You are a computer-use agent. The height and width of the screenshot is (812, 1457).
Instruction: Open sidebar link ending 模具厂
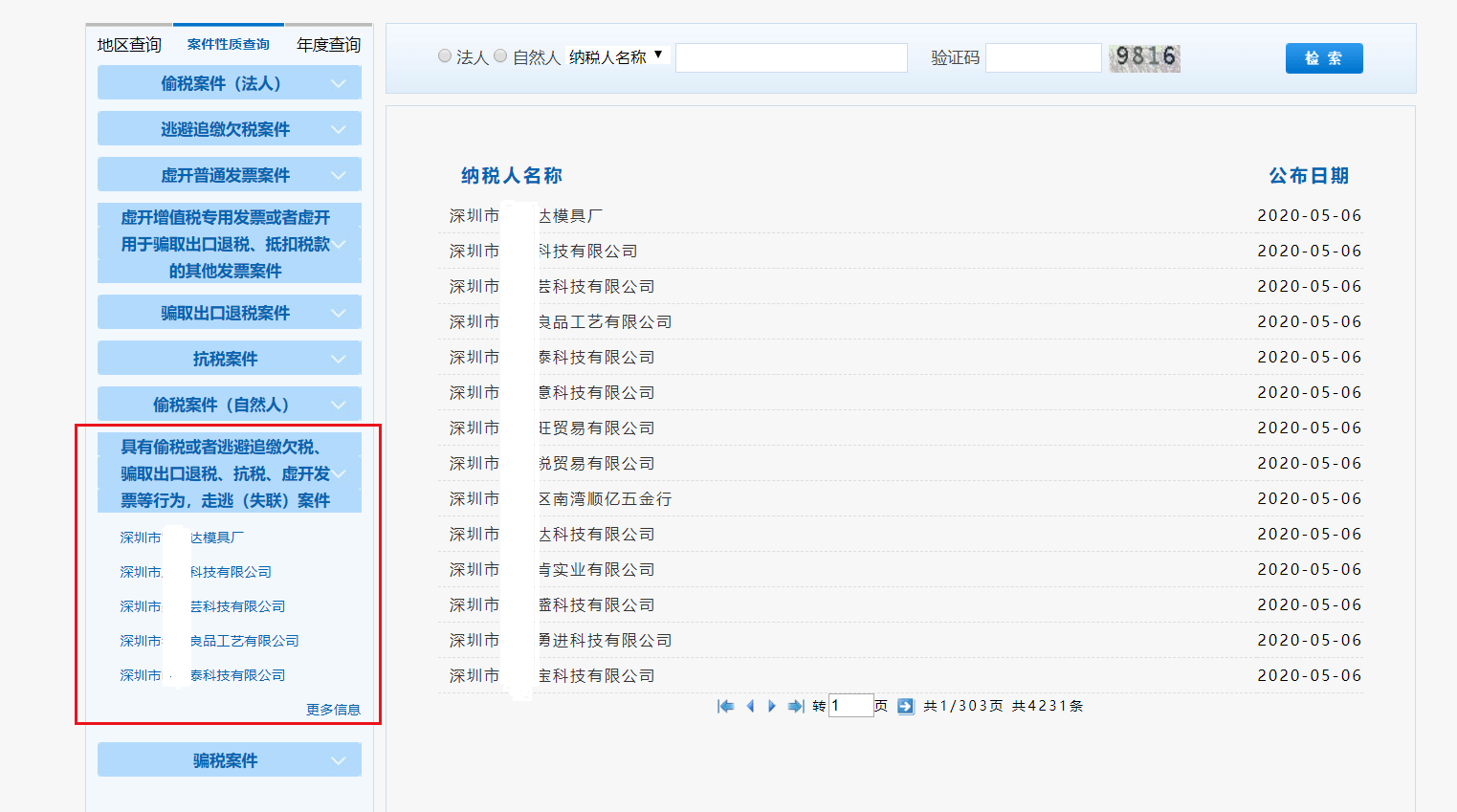pos(182,538)
